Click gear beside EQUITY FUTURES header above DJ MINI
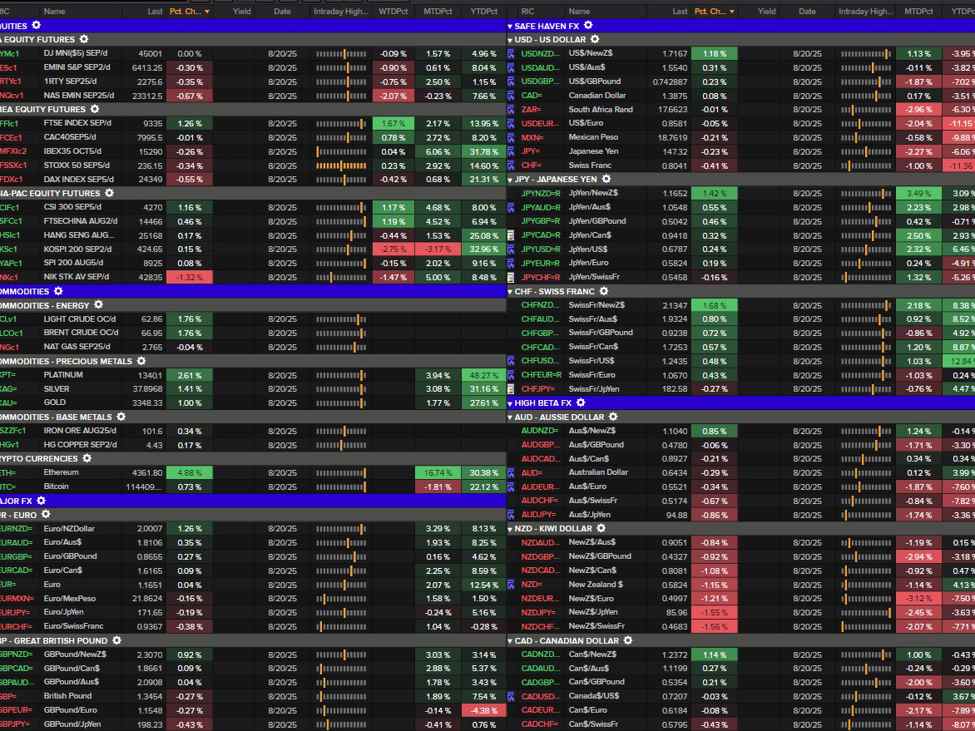The image size is (975, 731). [84, 39]
